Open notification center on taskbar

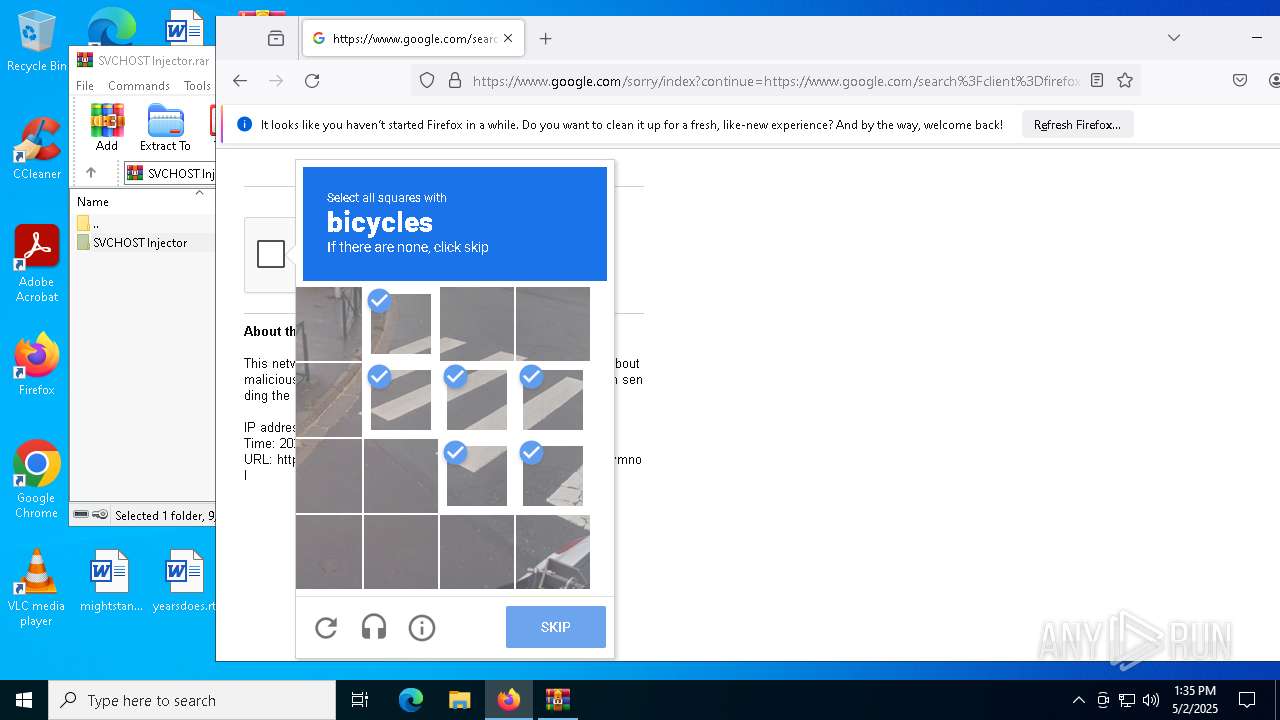pyautogui.click(x=1247, y=700)
